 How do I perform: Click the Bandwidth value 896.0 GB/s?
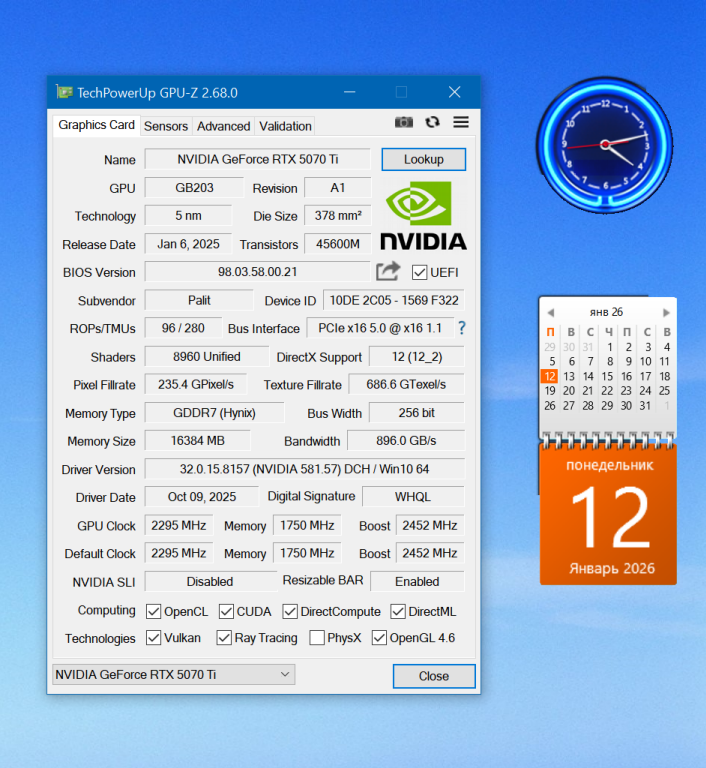[x=406, y=441]
